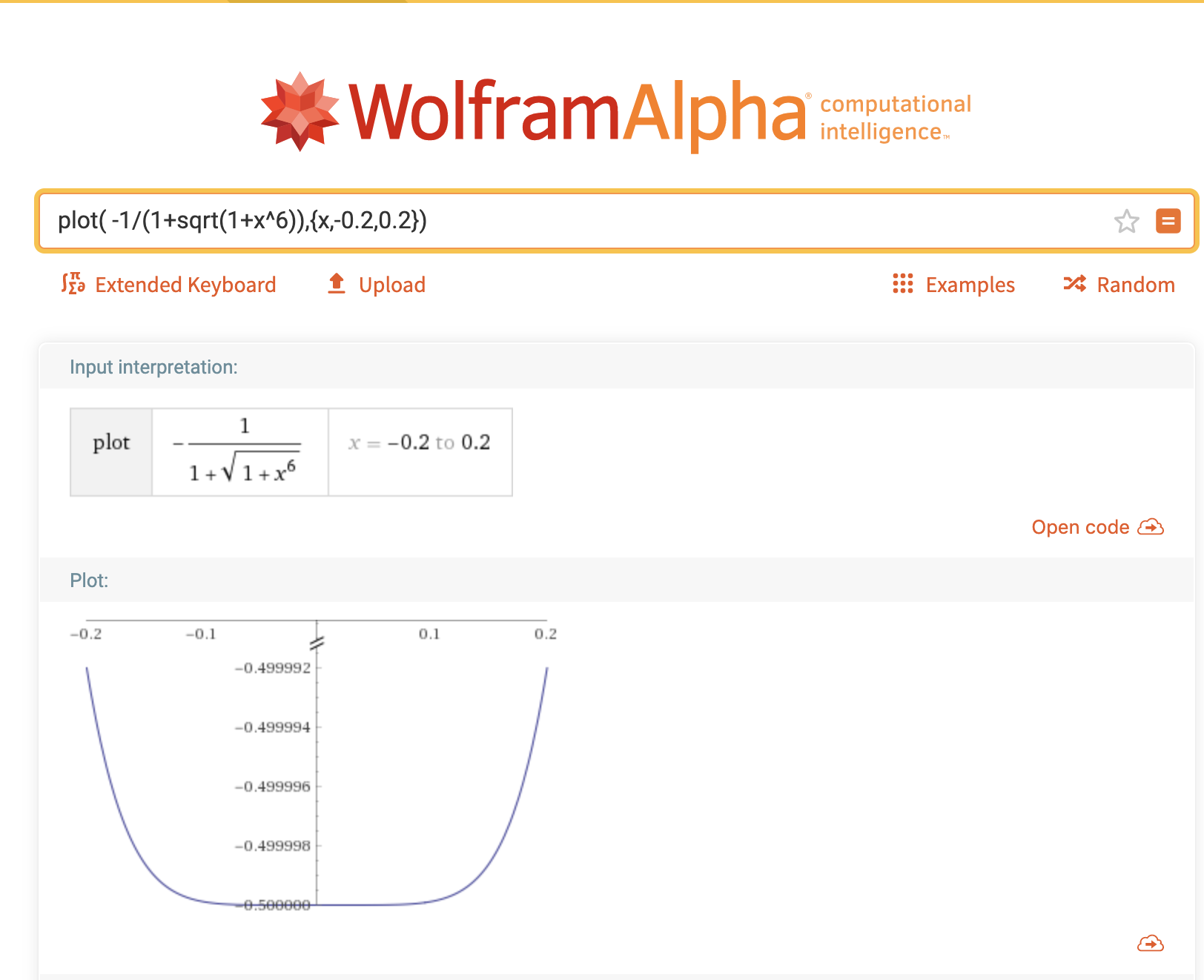
Task: Click the -0.499992 y-axis label
Action: coord(273,668)
